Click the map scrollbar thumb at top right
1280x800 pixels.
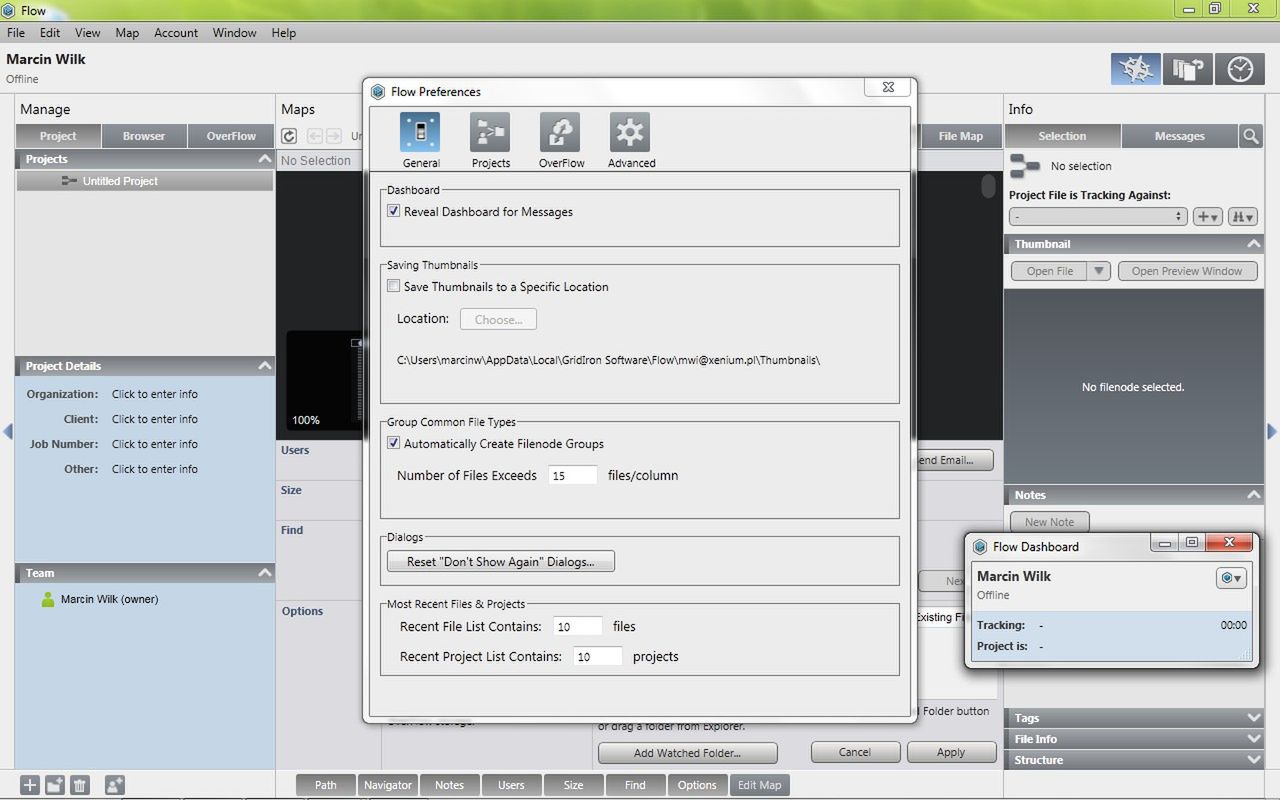988,187
